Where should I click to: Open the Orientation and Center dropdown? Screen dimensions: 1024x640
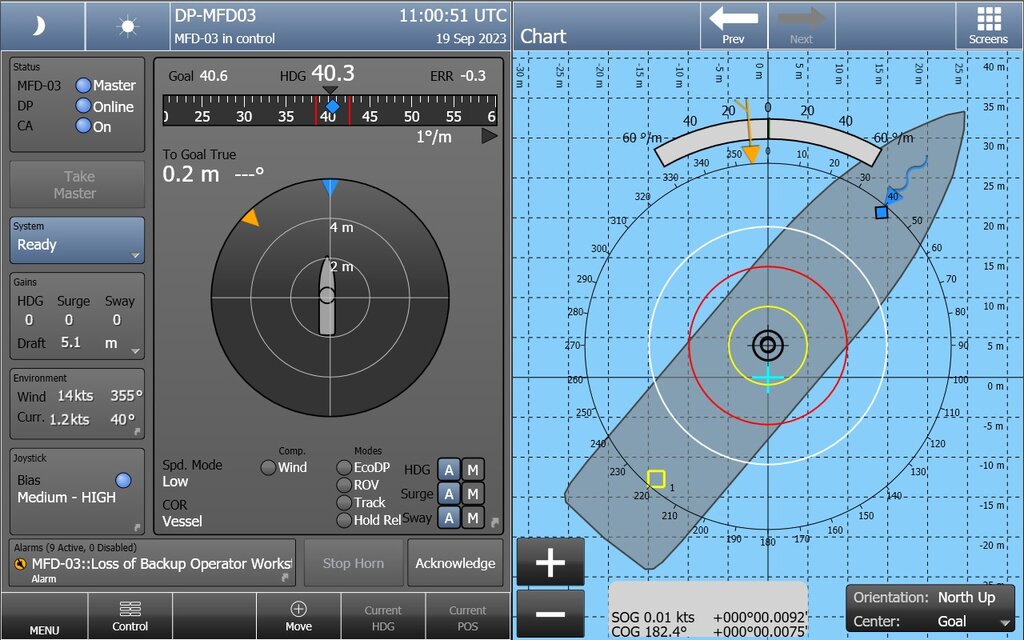pyautogui.click(x=930, y=609)
